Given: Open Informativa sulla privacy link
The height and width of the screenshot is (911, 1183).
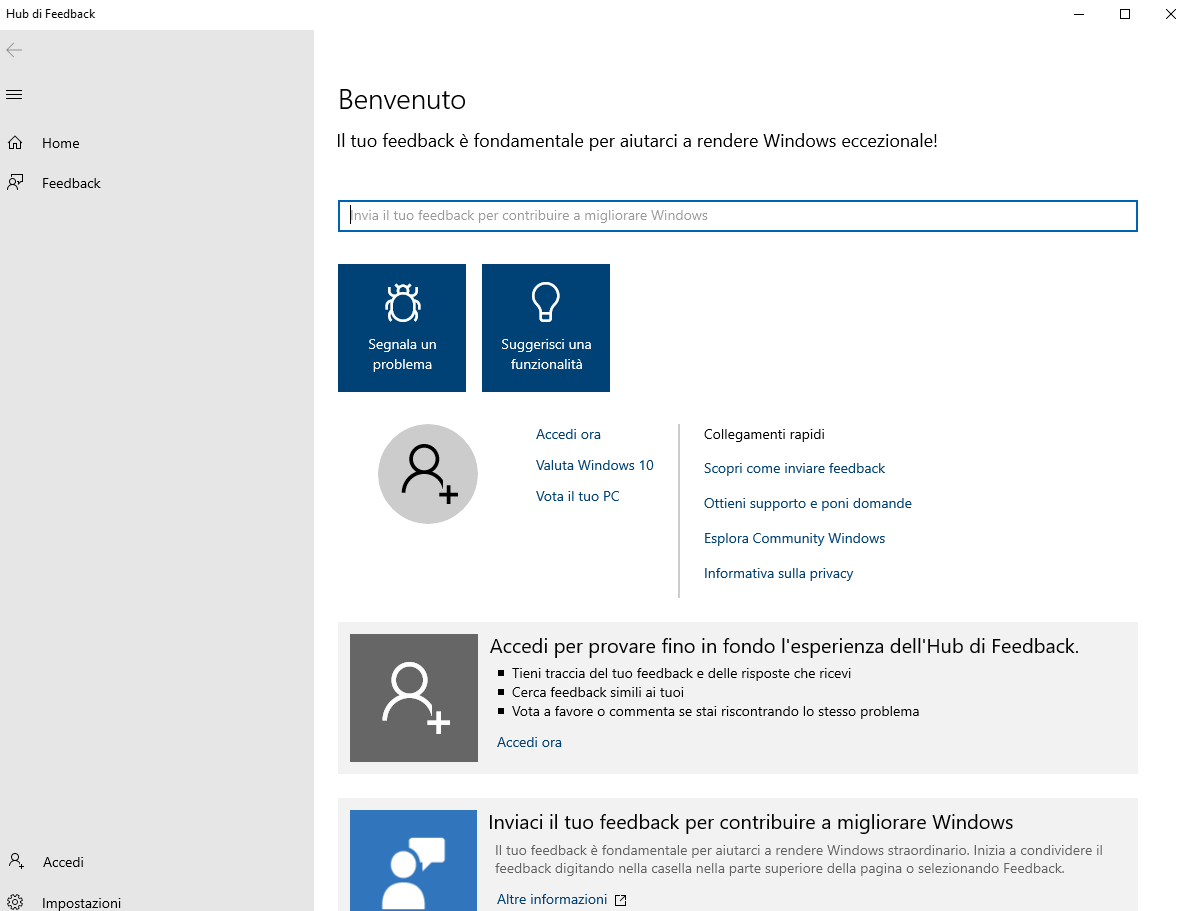Looking at the screenshot, I should pyautogui.click(x=778, y=573).
